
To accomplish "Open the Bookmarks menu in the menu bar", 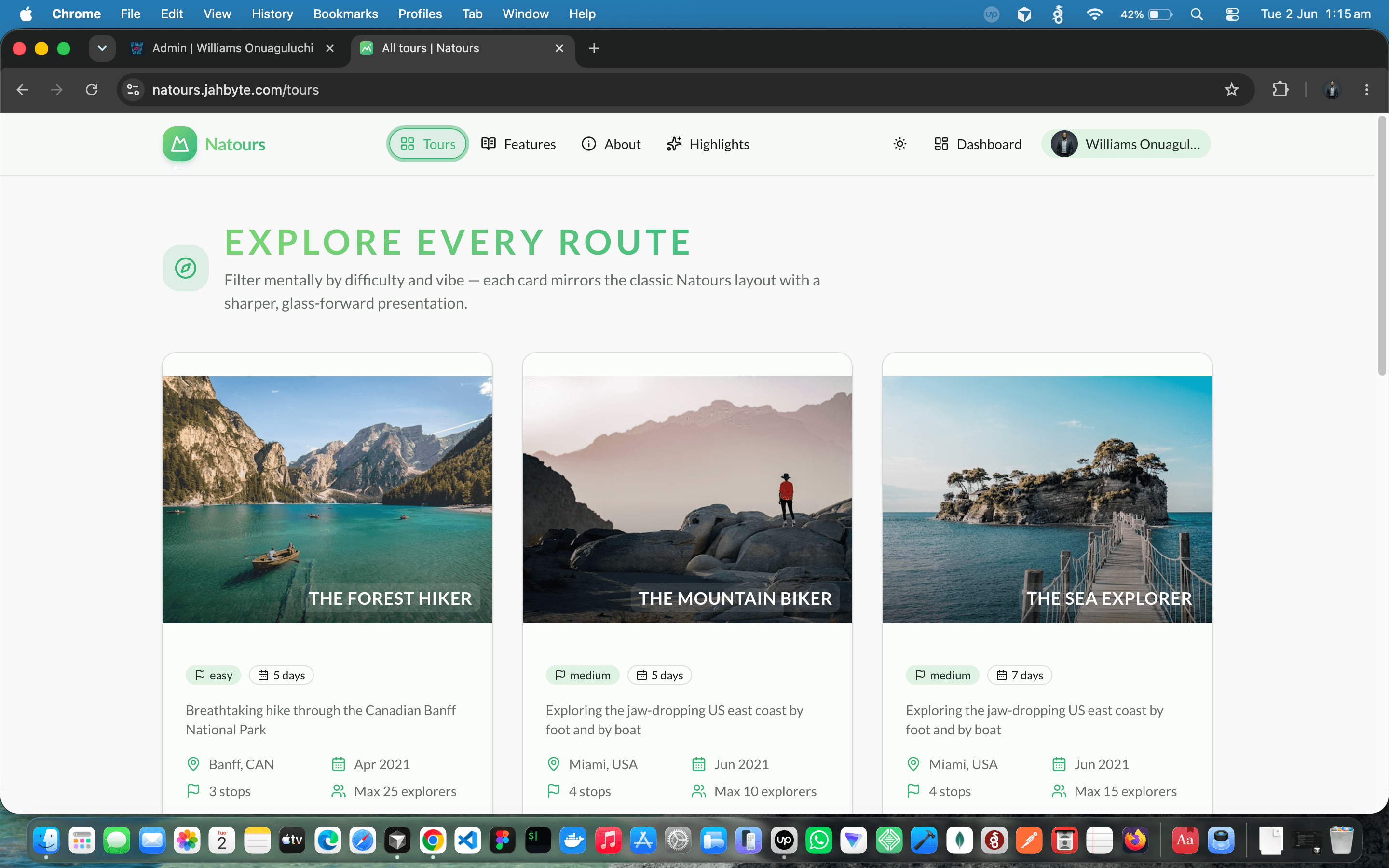I will point(345,14).
